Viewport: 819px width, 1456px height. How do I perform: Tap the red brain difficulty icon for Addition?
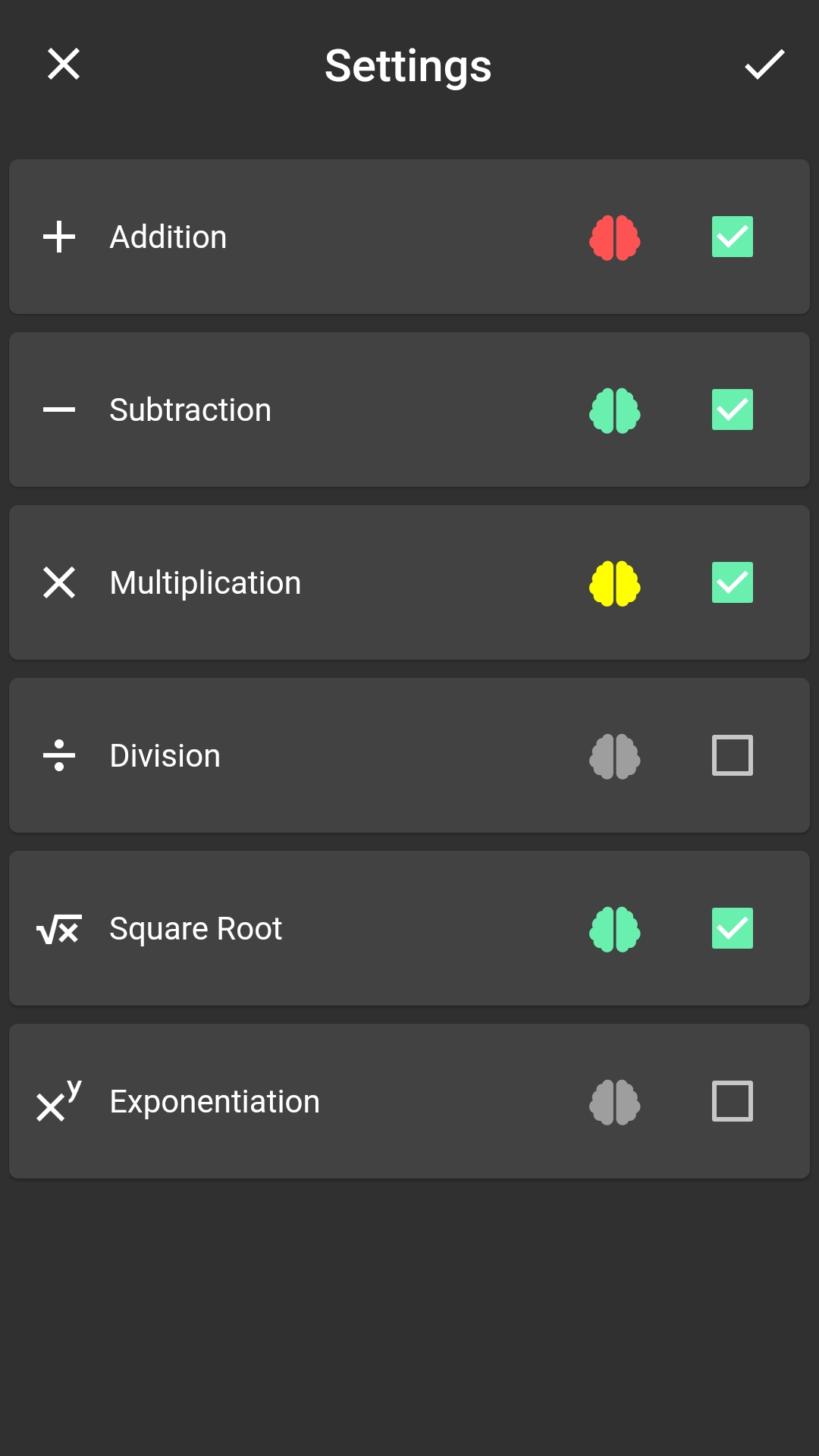615,237
